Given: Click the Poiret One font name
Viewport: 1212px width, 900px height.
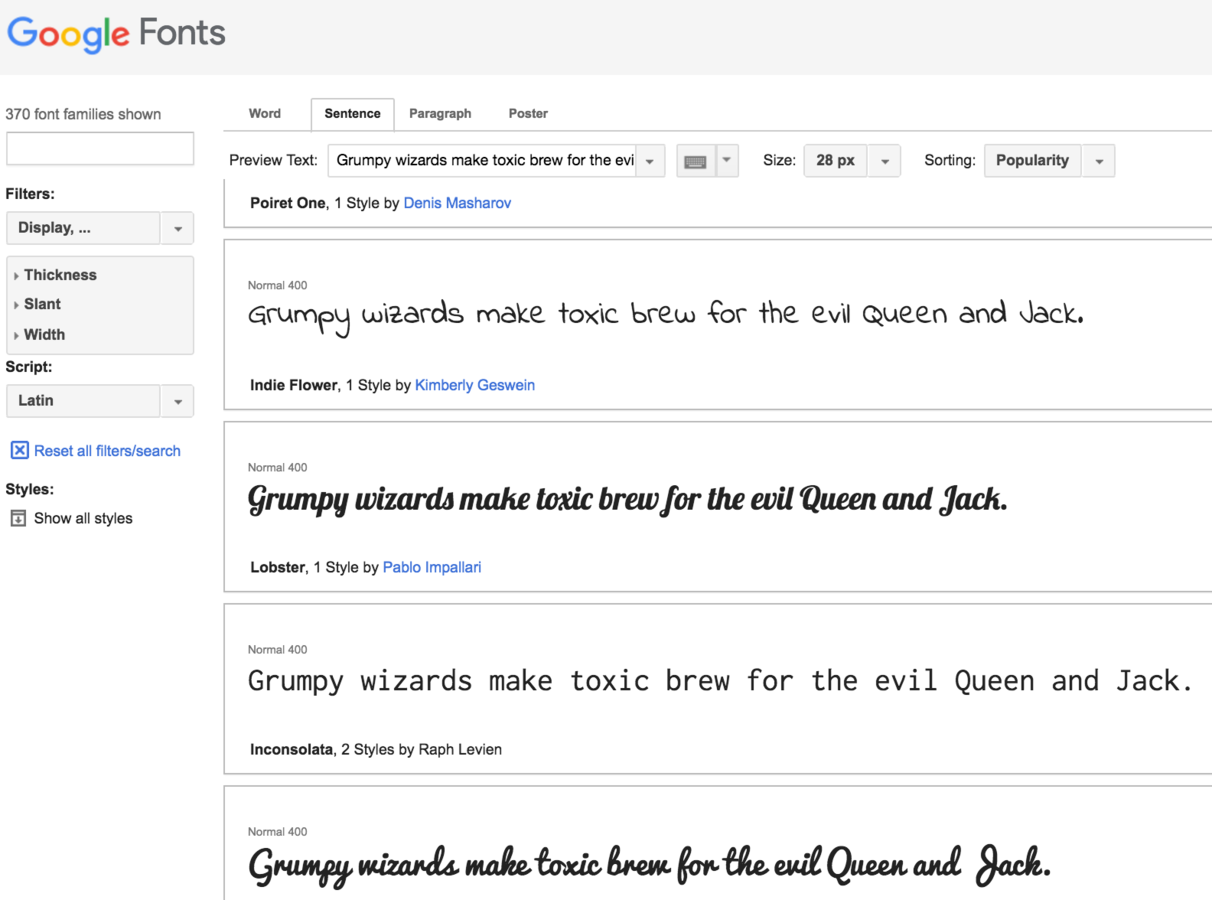Looking at the screenshot, I should (x=288, y=203).
